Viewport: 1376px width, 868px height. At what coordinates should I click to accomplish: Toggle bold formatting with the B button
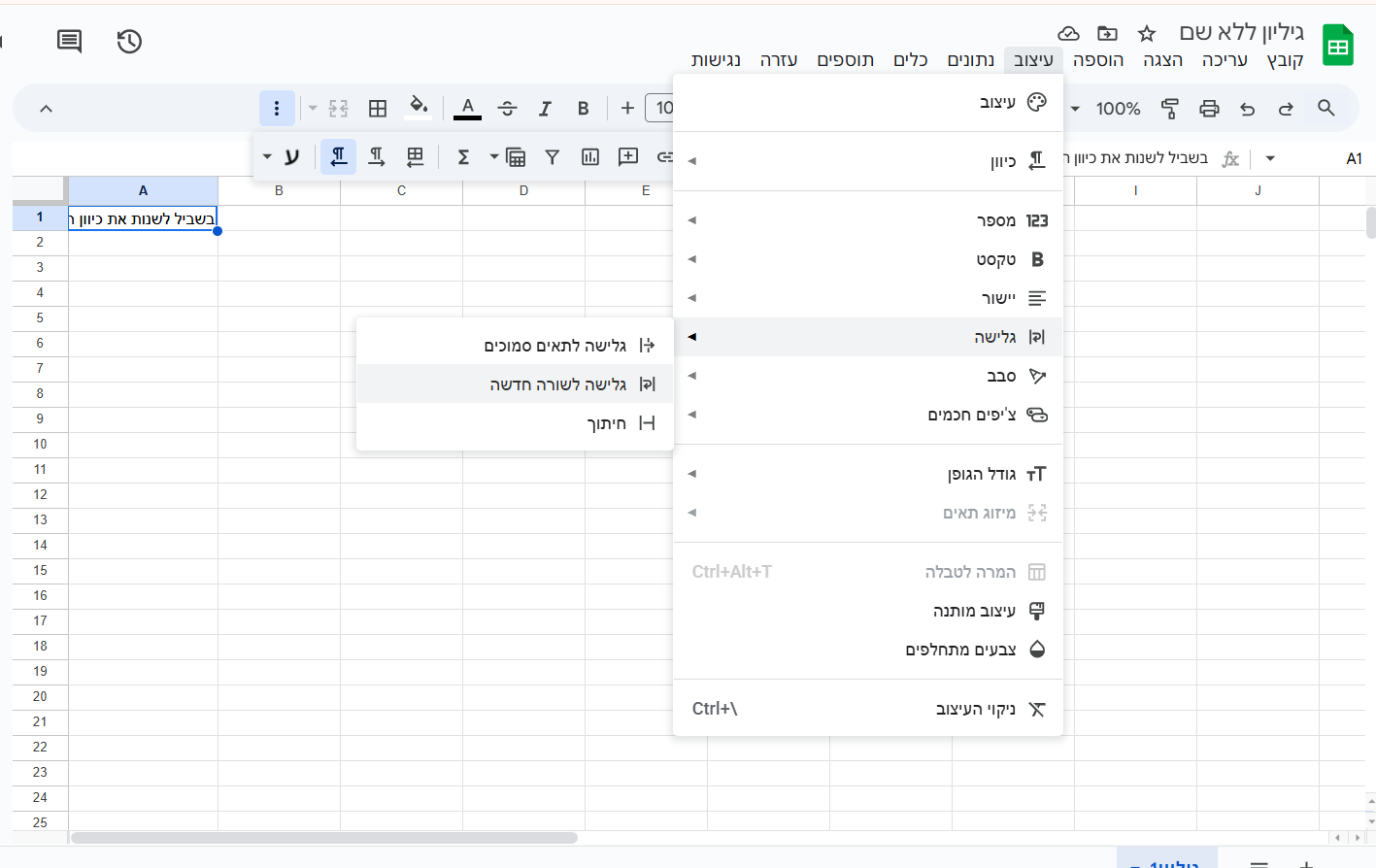[x=583, y=109]
